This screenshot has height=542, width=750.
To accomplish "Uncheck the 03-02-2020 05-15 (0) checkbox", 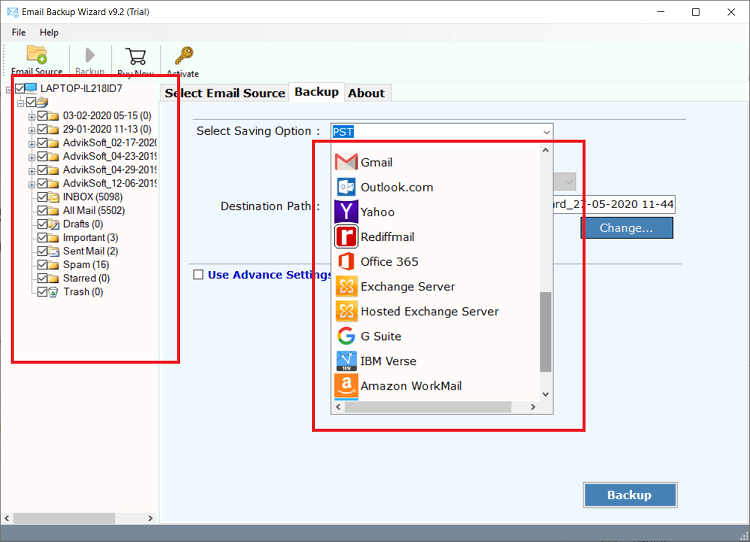I will click(42, 116).
